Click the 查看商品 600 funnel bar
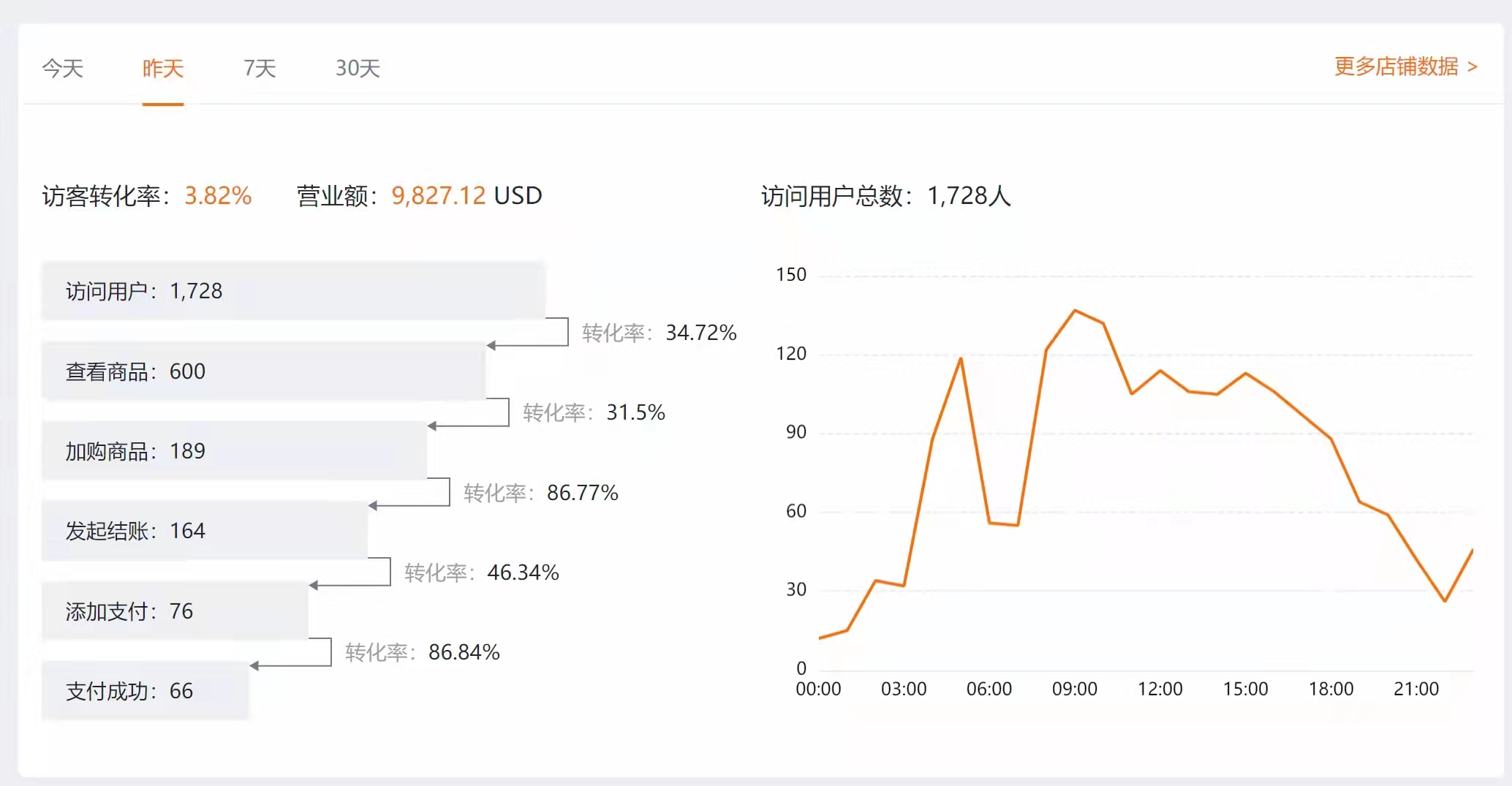The image size is (1512, 786). tap(263, 371)
